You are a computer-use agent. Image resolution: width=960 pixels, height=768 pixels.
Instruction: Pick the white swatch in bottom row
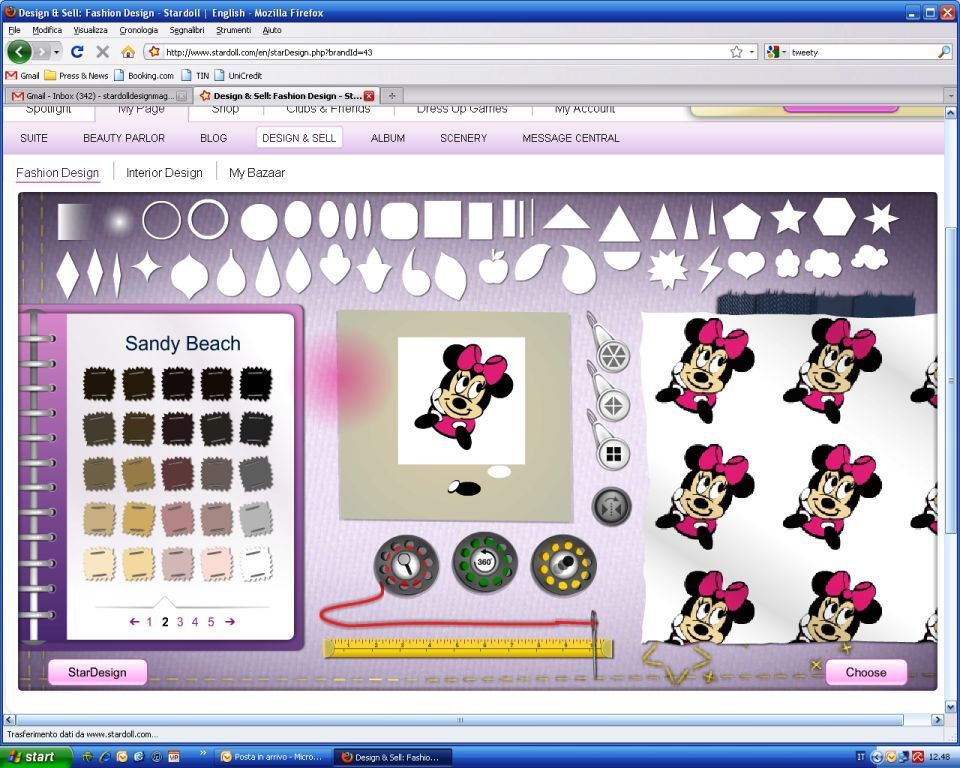tap(255, 563)
